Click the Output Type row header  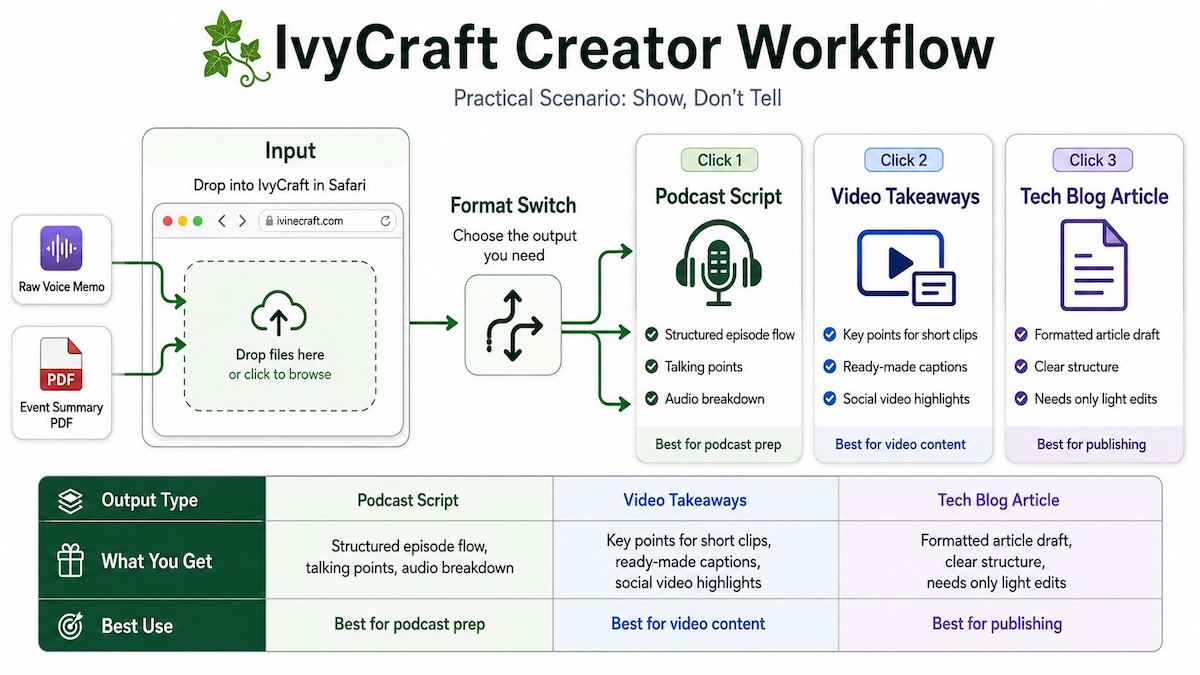coord(152,499)
